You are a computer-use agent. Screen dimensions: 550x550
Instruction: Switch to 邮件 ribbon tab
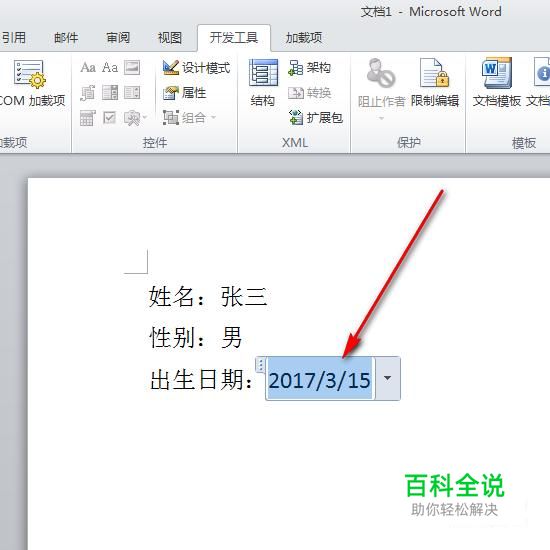pos(66,38)
